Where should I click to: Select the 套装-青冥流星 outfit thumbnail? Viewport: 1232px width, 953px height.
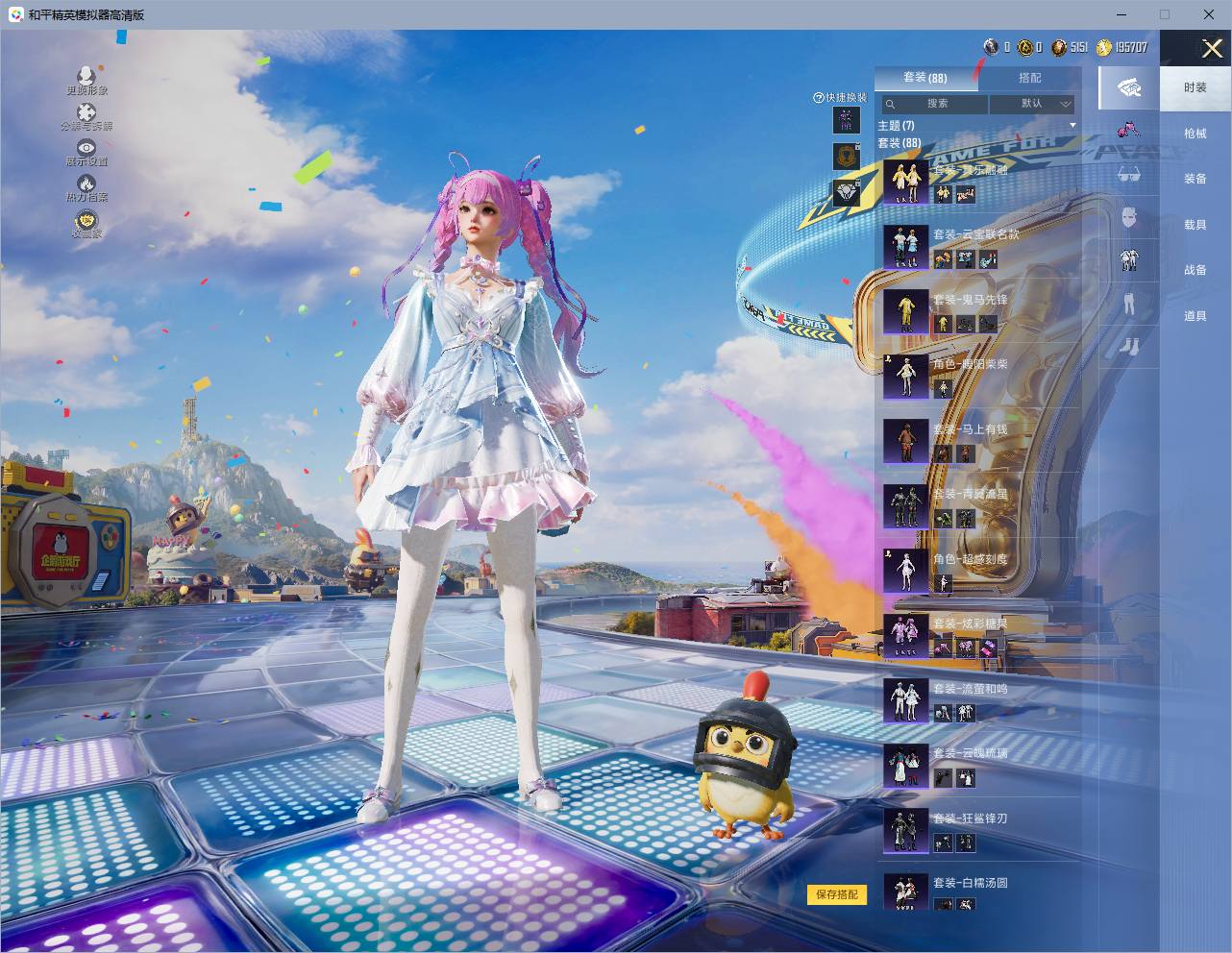click(x=906, y=506)
